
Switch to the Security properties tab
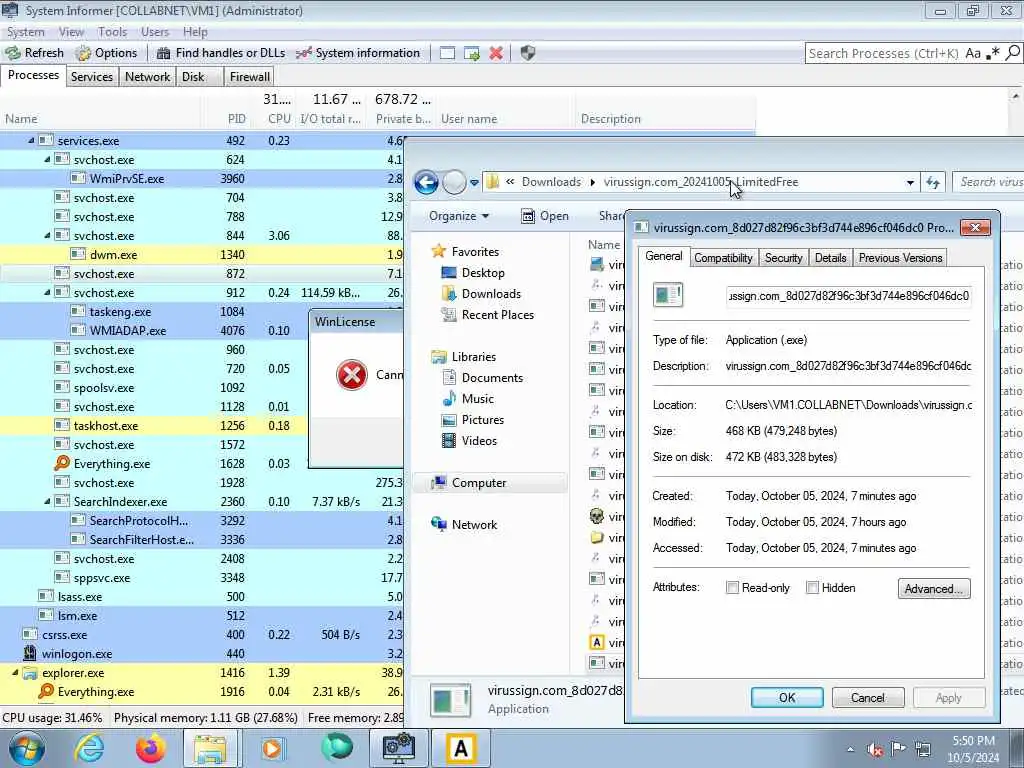pos(783,258)
